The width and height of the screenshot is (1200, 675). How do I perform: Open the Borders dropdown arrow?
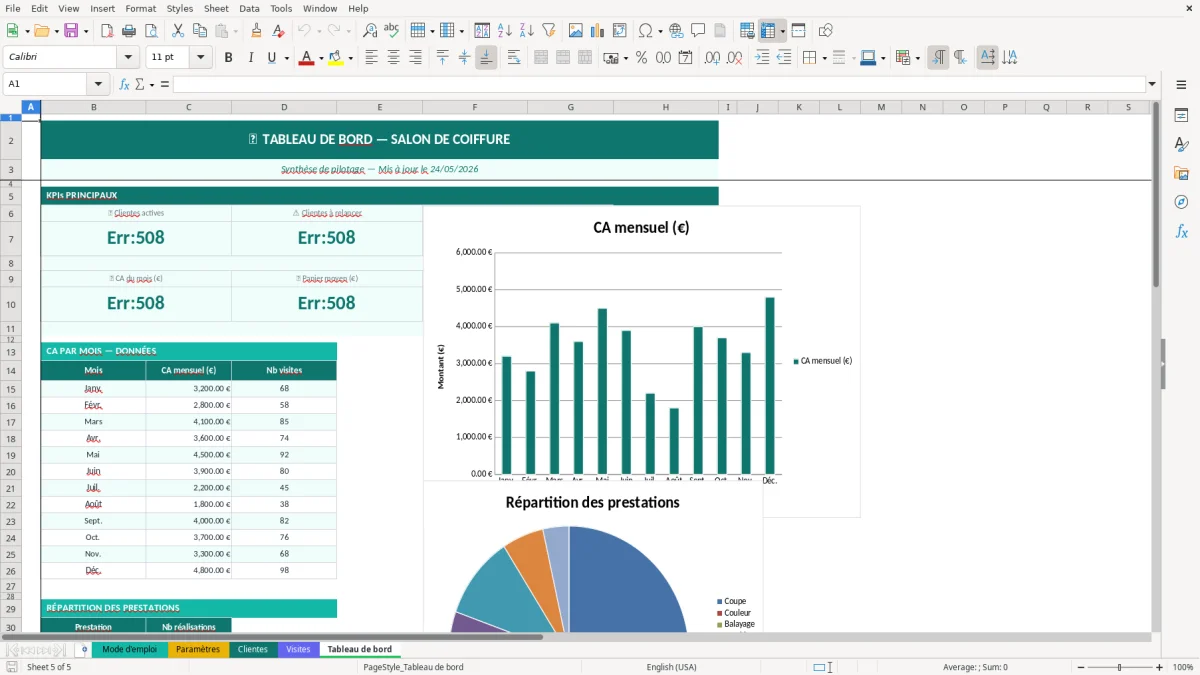point(824,58)
